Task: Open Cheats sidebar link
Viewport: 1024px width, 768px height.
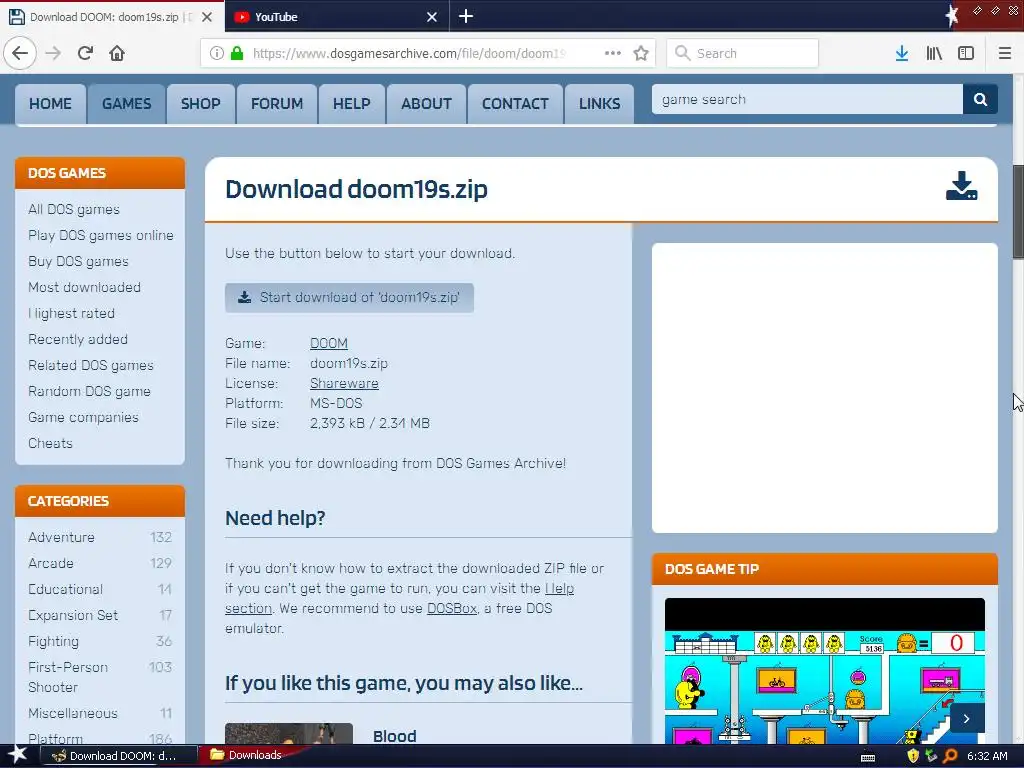Action: point(50,443)
